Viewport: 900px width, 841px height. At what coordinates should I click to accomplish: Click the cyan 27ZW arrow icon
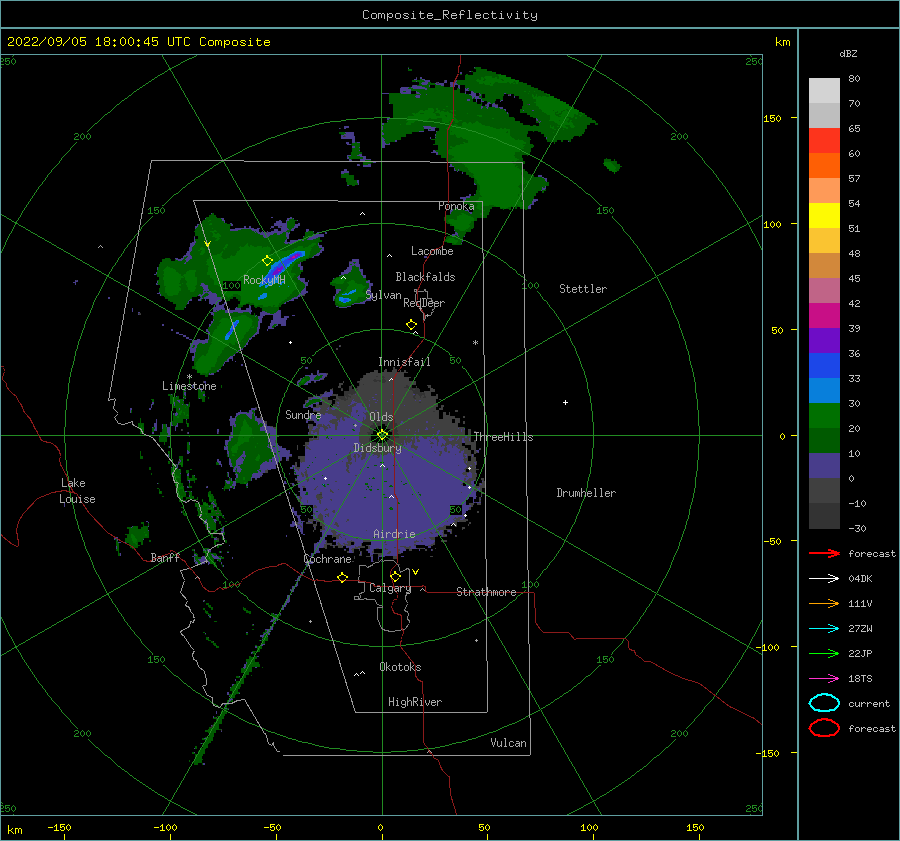click(824, 629)
